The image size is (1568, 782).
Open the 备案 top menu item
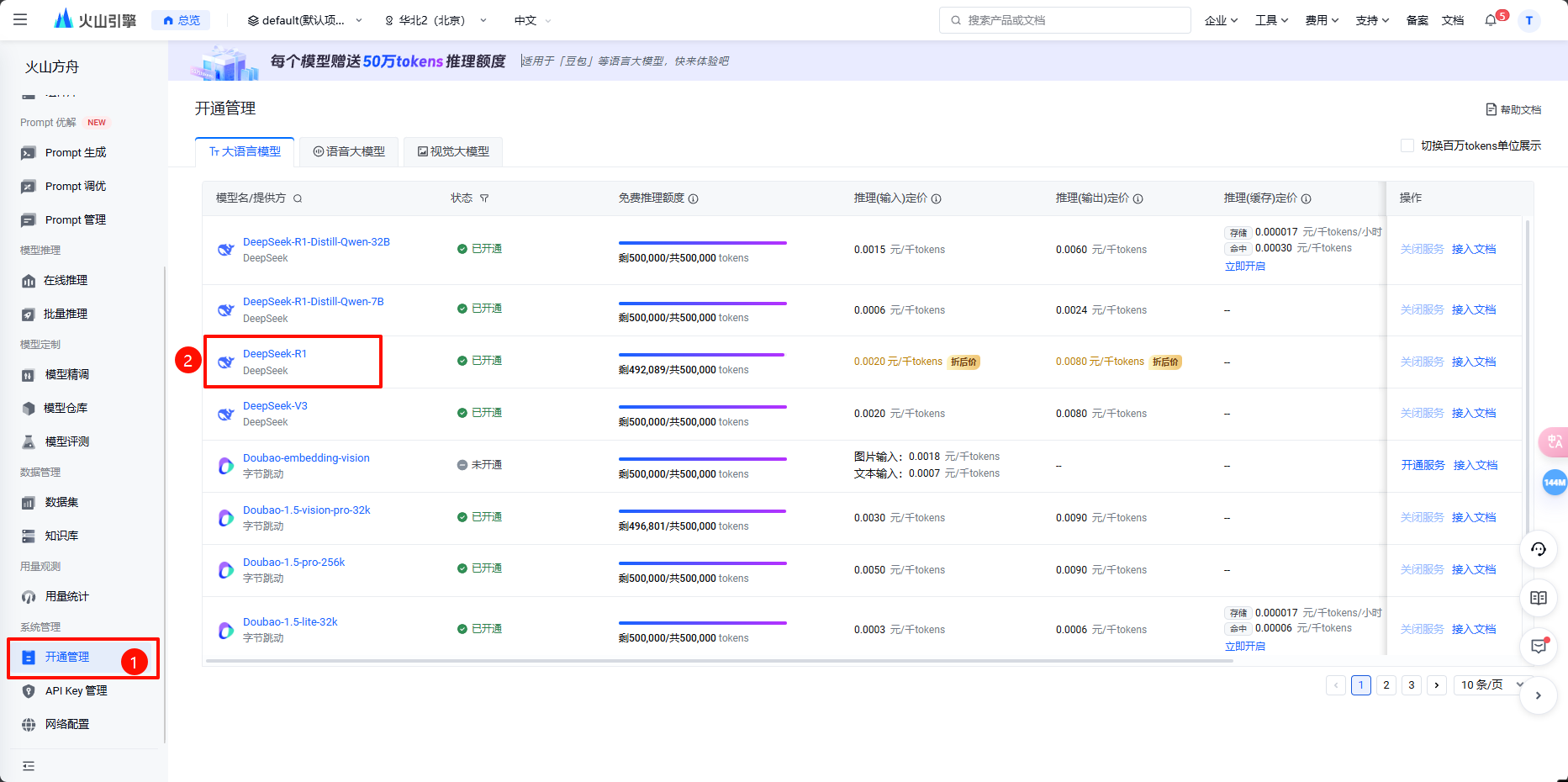(x=1418, y=20)
